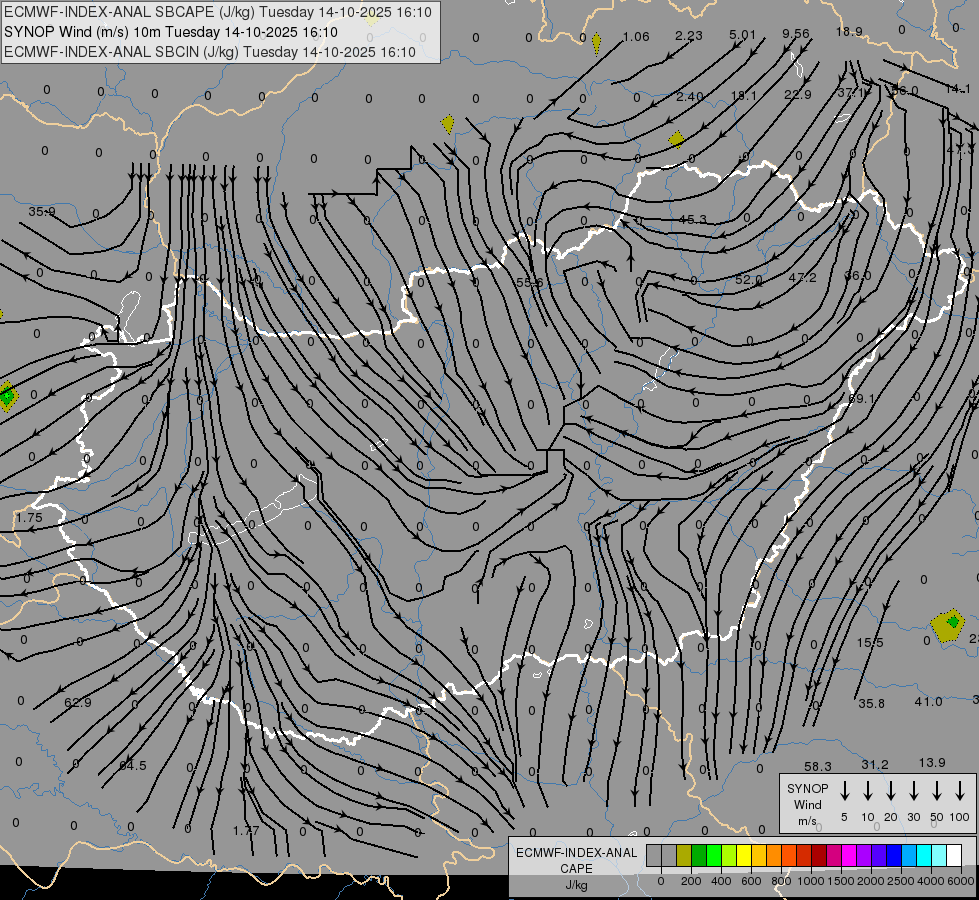Screen dimensions: 979x900
Task: Click the 2.40 CAPE value on map
Action: pyautogui.click(x=689, y=97)
